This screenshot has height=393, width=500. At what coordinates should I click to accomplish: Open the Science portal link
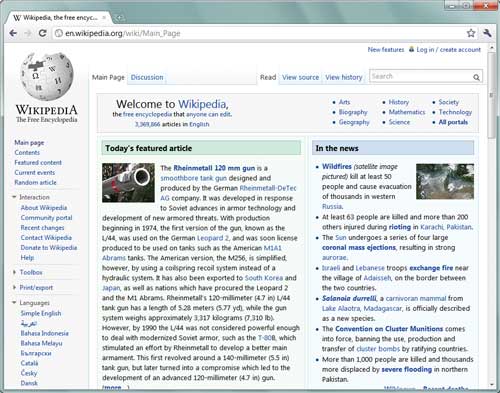coord(399,122)
